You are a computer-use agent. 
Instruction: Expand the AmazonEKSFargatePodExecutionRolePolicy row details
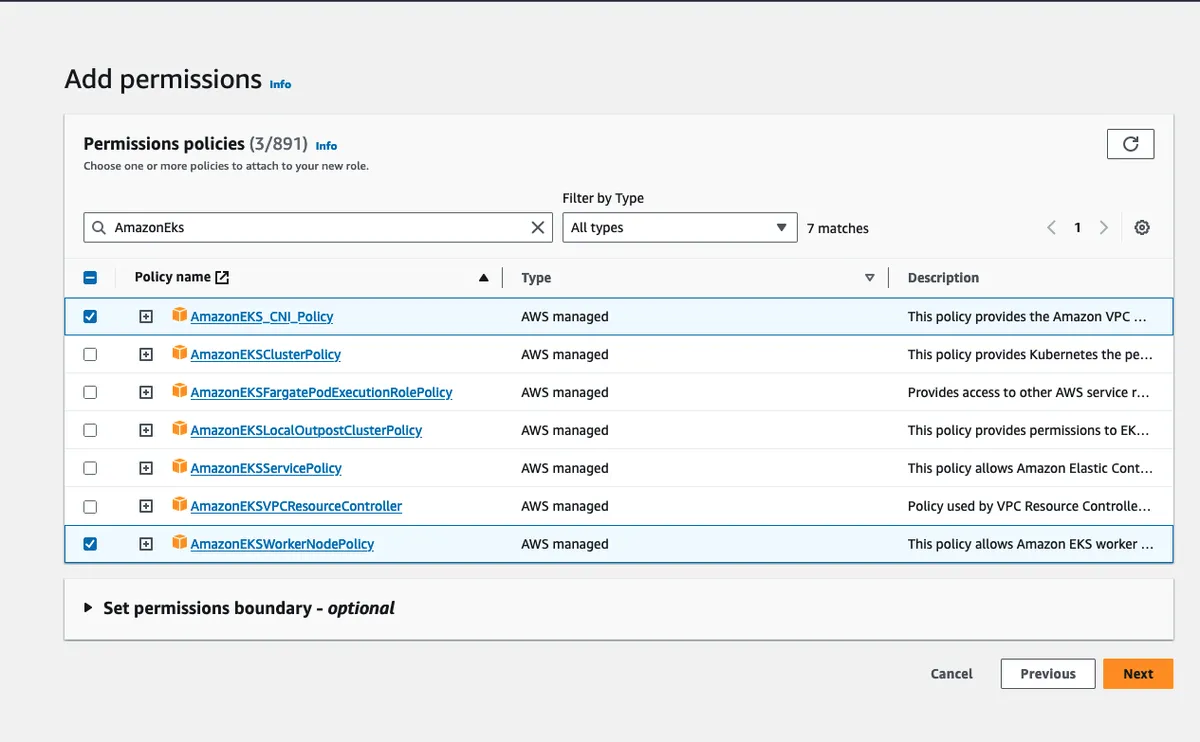pyautogui.click(x=146, y=392)
